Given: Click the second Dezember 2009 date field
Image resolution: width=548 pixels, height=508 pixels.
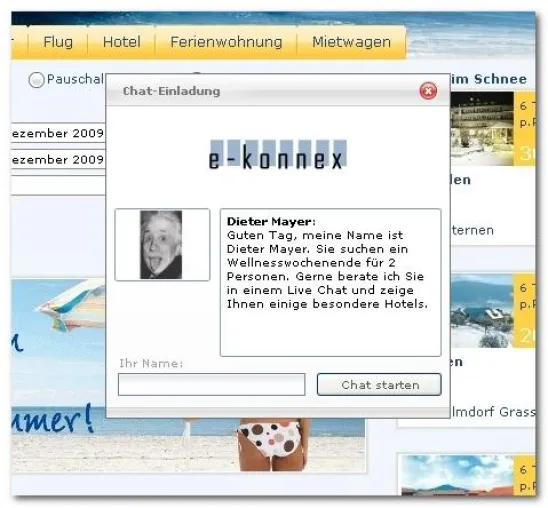Looking at the screenshot, I should [x=58, y=159].
